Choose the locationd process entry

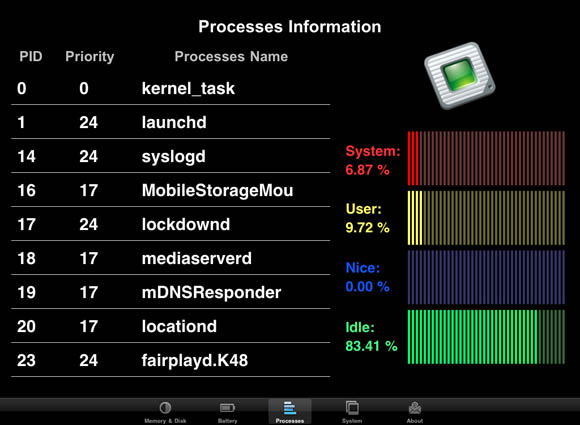pyautogui.click(x=171, y=326)
